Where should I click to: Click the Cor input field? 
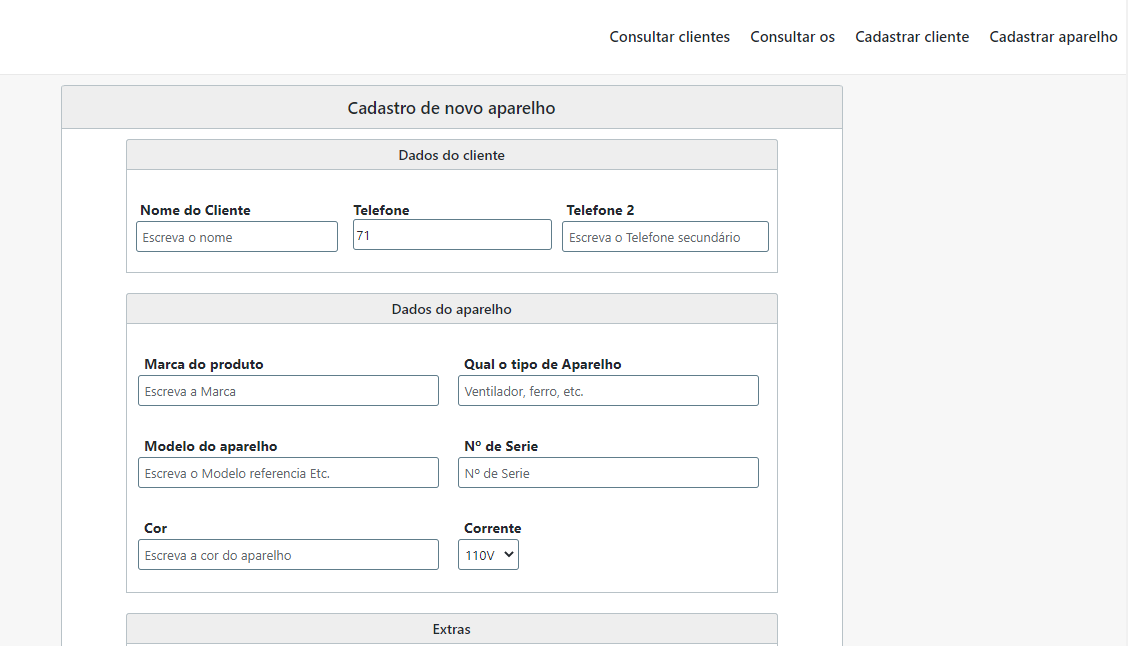click(288, 555)
